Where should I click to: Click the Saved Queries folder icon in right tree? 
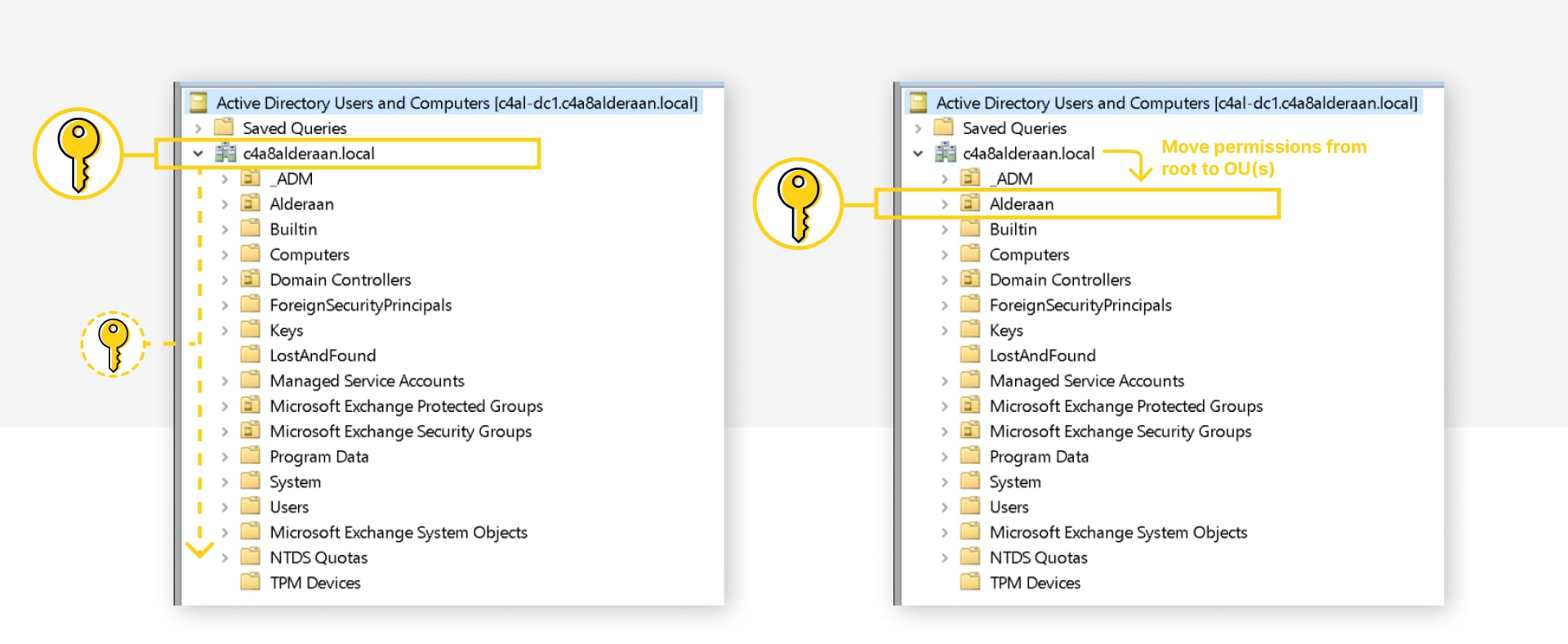[943, 127]
